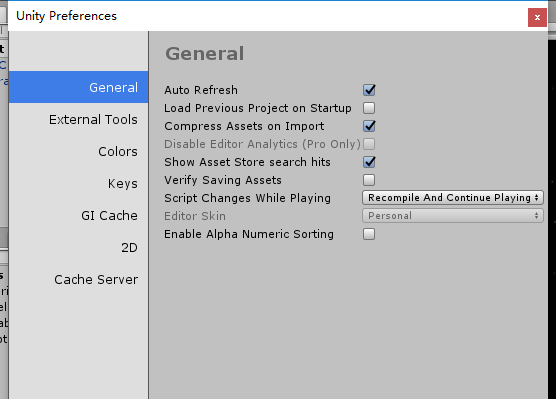
Task: Toggle Compress Assets on Import checkbox
Action: click(369, 126)
